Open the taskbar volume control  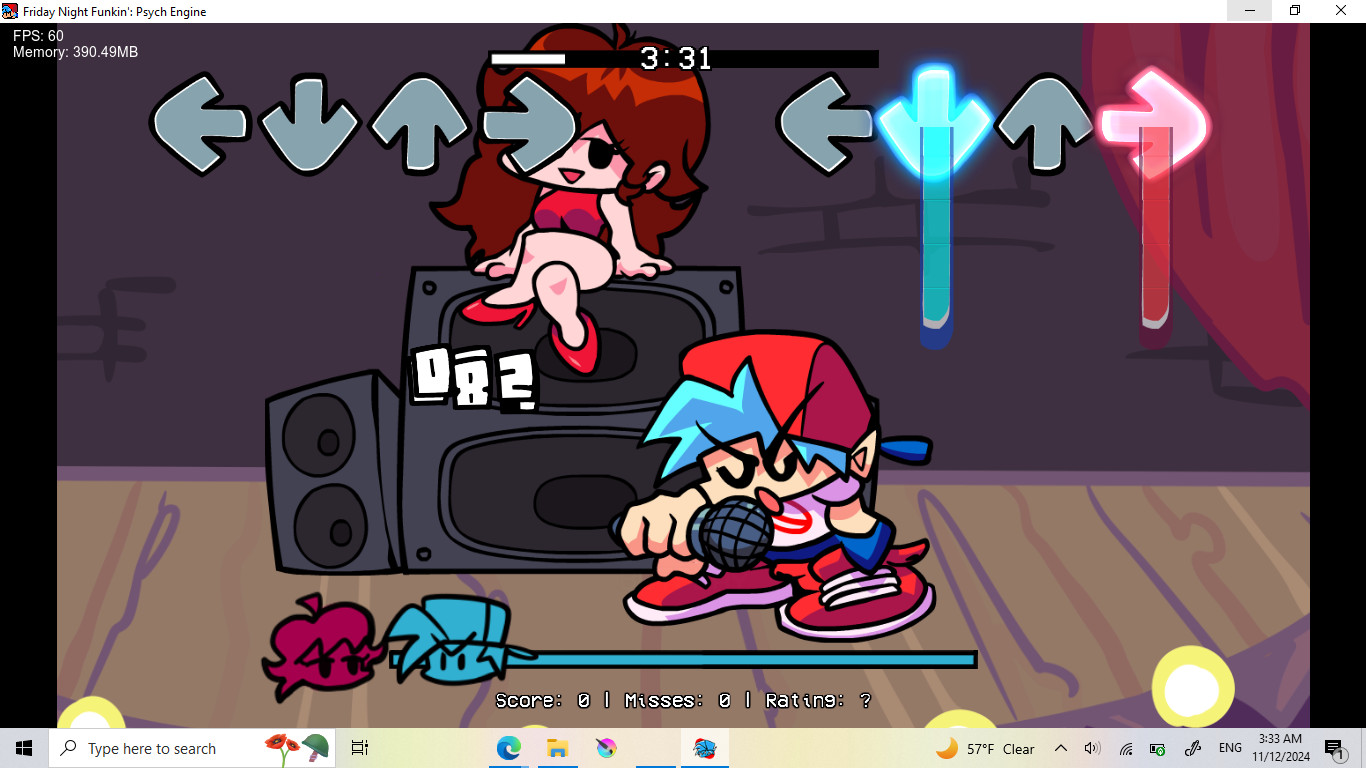(1092, 748)
